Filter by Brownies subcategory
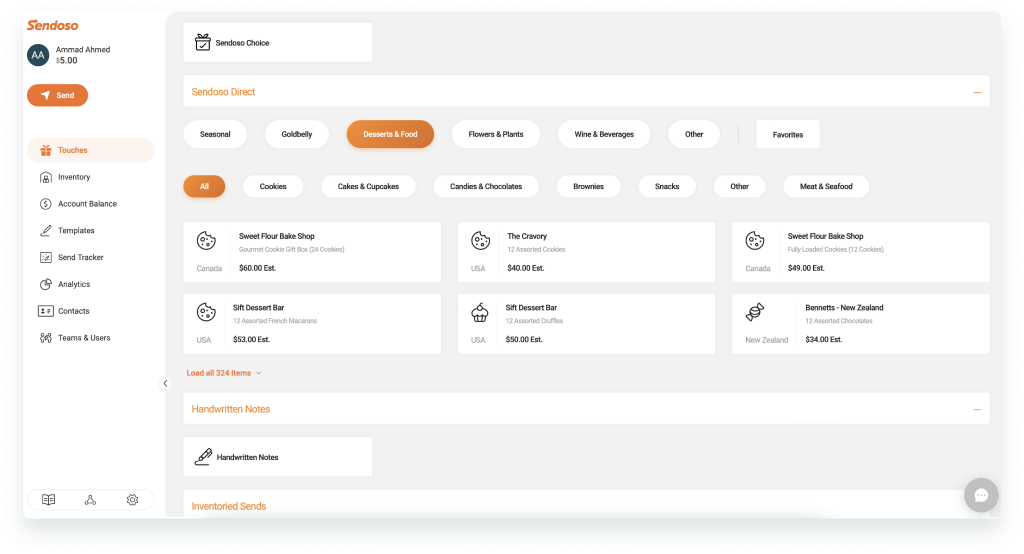Screen dimensions: 1024x554 (x=588, y=186)
